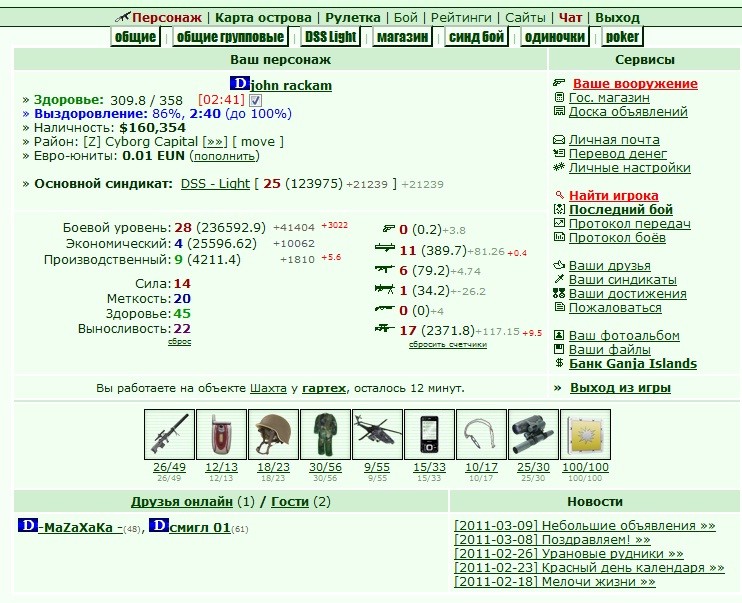Click the icon beside Протокол боёв
742x603 pixels.
click(559, 237)
